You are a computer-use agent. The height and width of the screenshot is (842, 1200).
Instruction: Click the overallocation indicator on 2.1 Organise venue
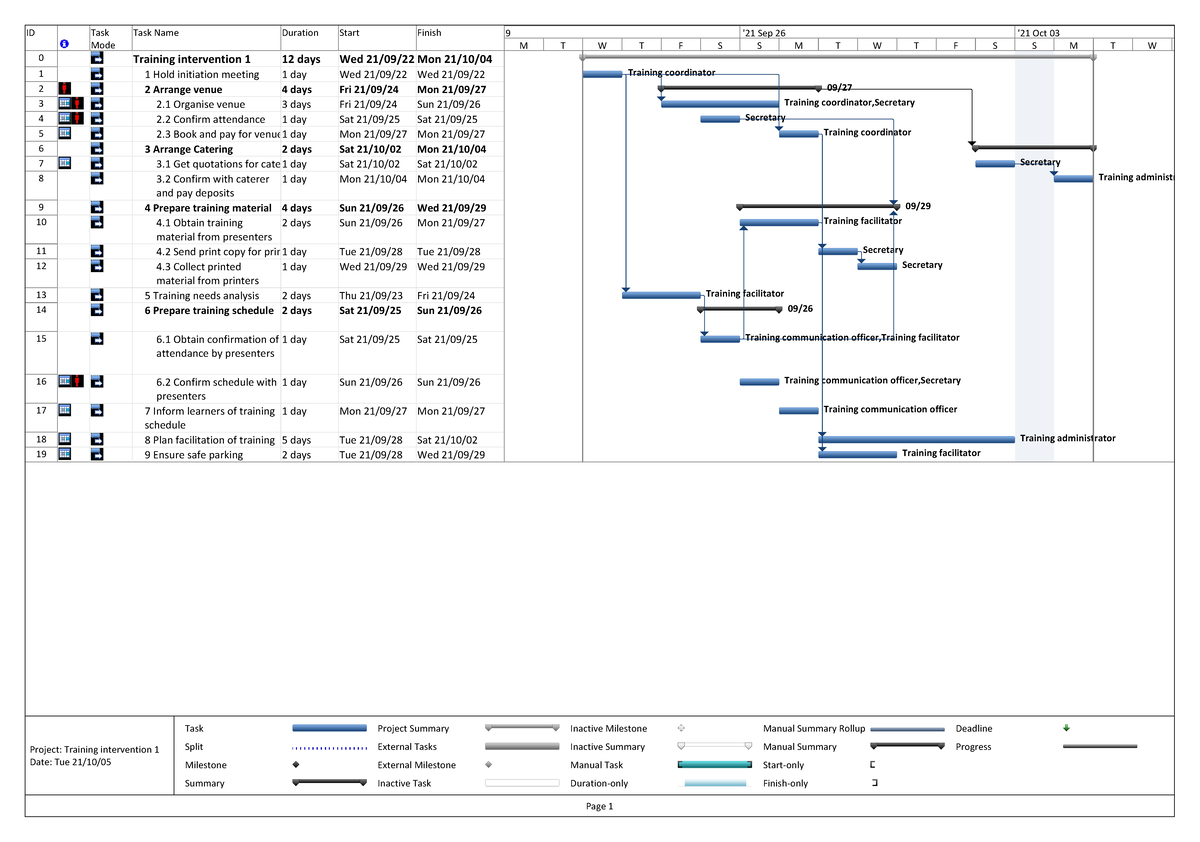[75, 104]
